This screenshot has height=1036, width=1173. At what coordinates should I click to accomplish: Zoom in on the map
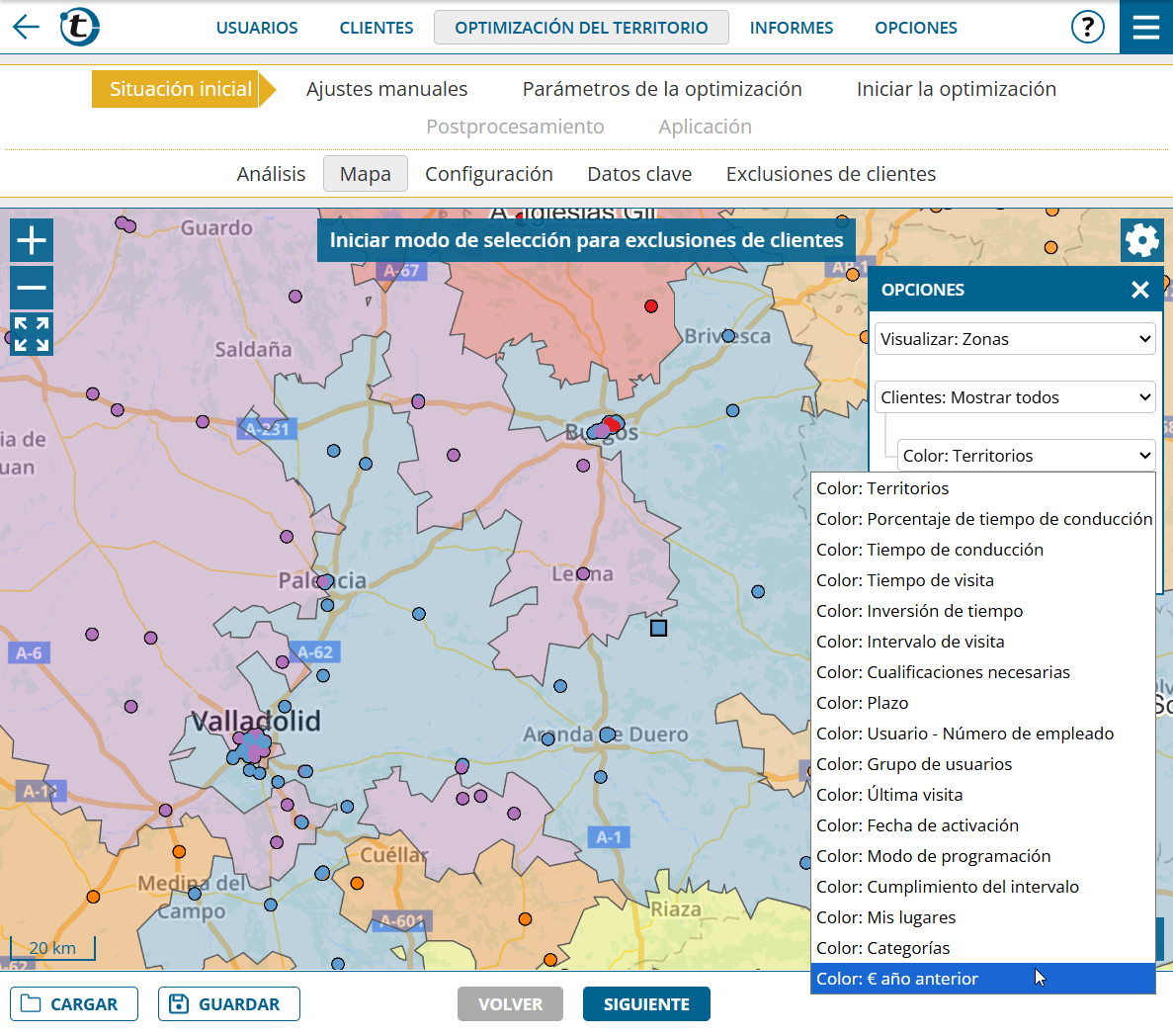point(32,240)
